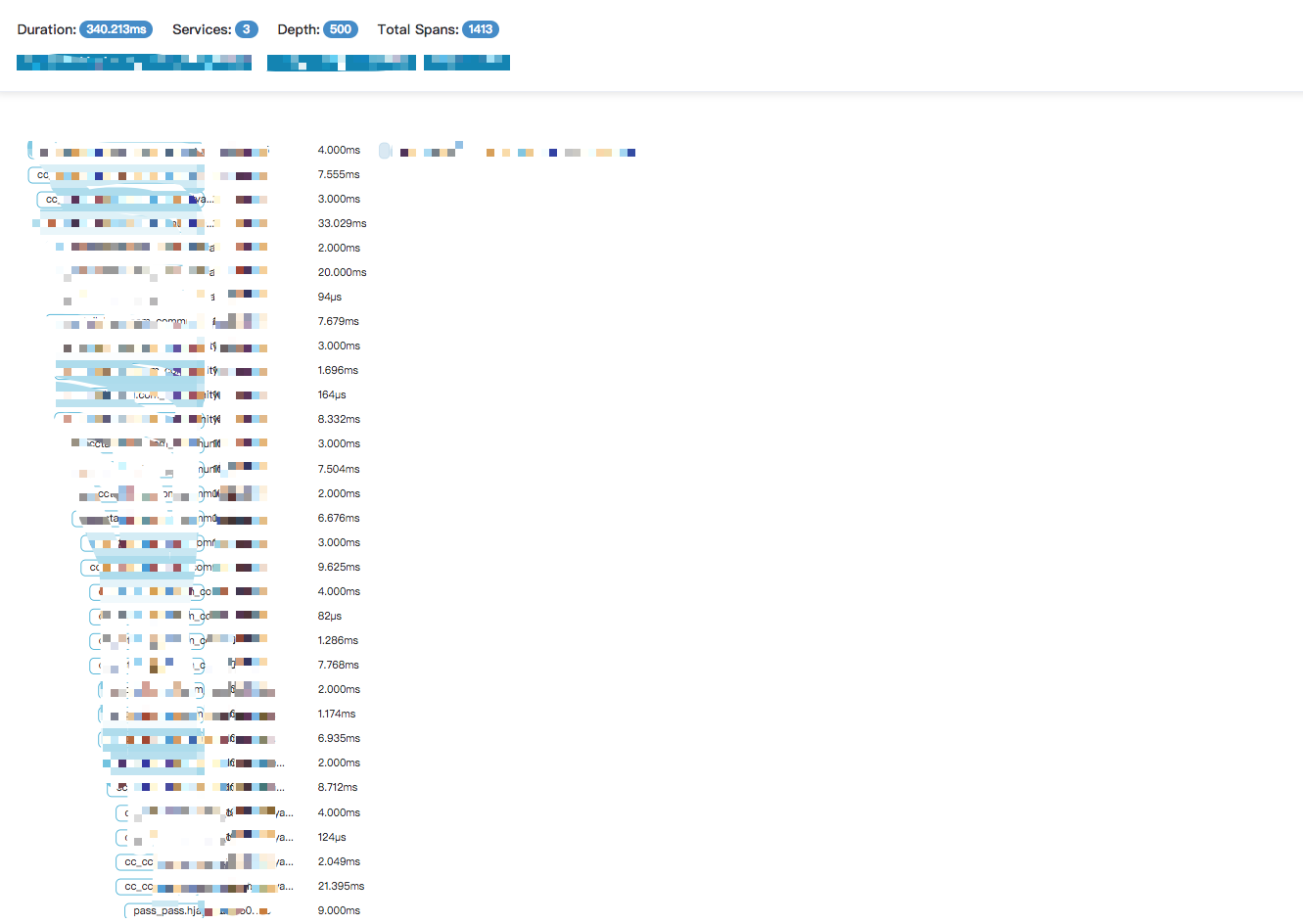Click the Services count badge 3

tap(247, 29)
